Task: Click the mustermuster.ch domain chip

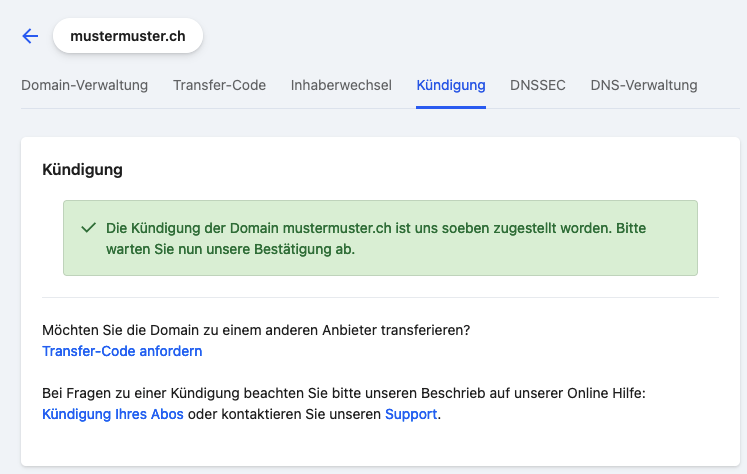Action: 127,36
